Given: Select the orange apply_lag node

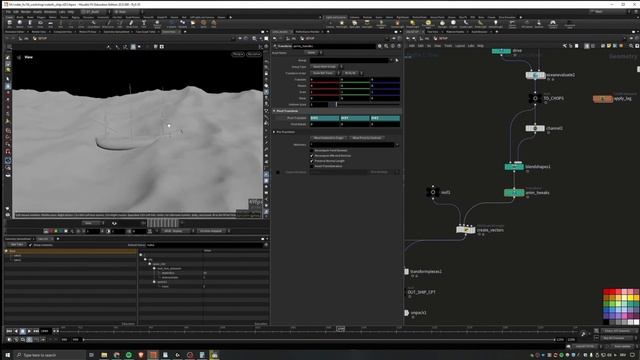Looking at the screenshot, I should [x=603, y=99].
